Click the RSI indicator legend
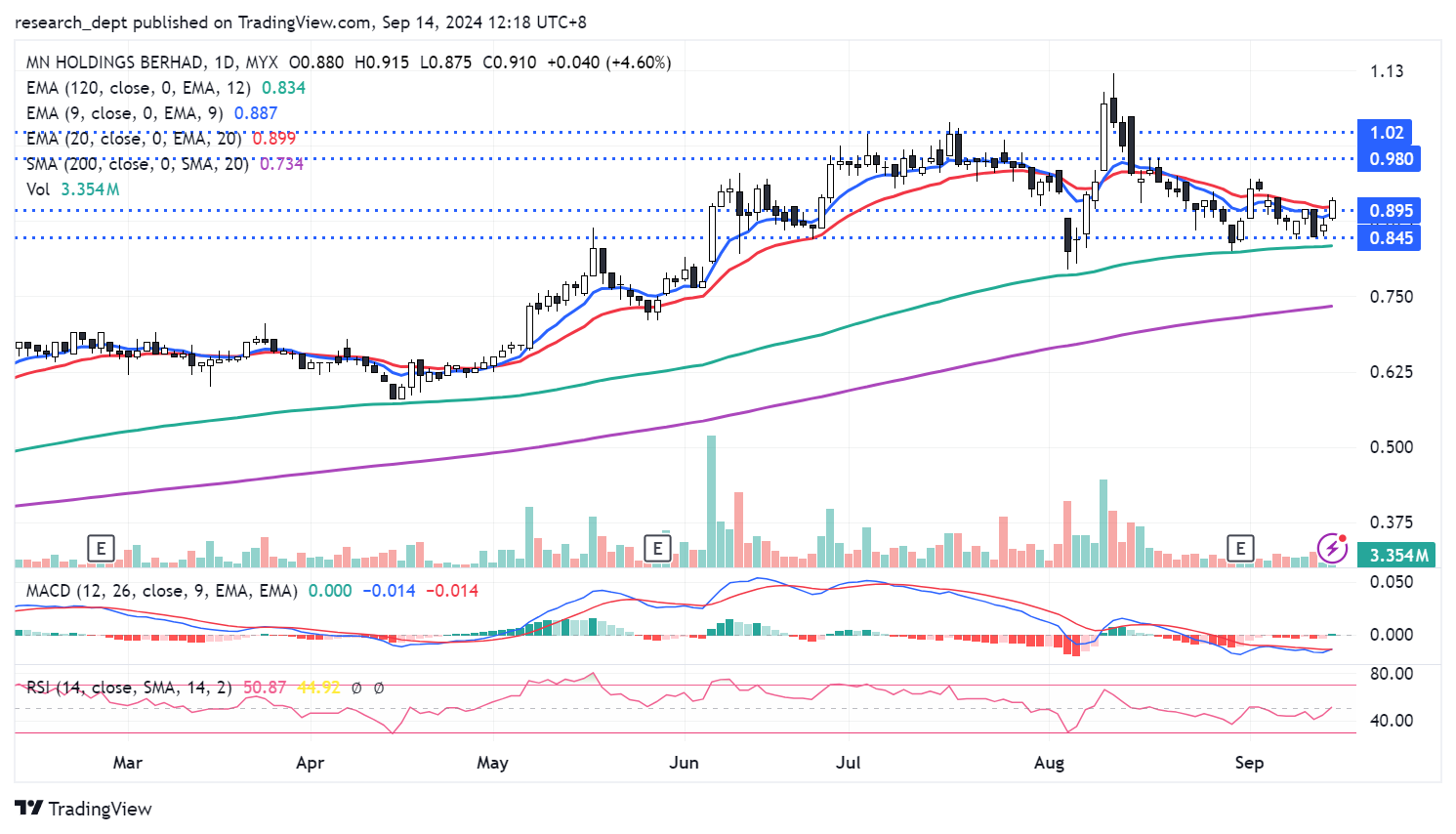The height and width of the screenshot is (834, 1456). pyautogui.click(x=129, y=688)
